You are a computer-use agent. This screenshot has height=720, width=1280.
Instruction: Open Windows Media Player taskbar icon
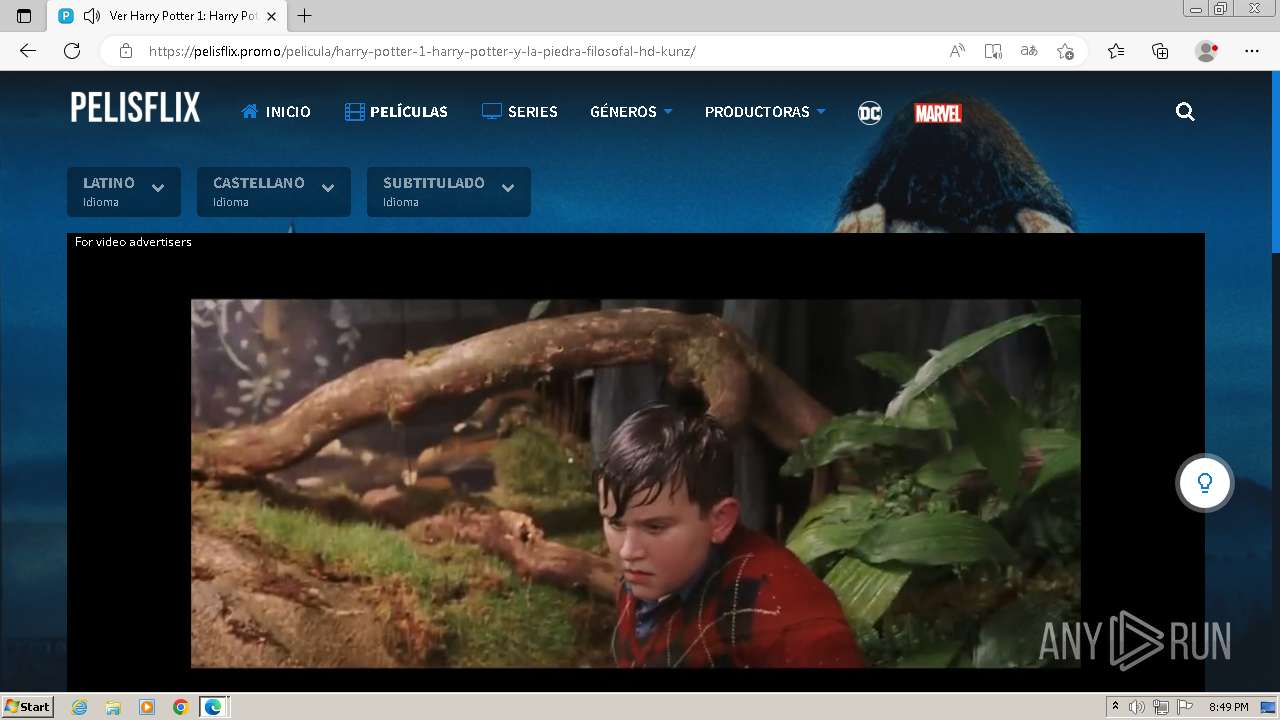click(147, 707)
